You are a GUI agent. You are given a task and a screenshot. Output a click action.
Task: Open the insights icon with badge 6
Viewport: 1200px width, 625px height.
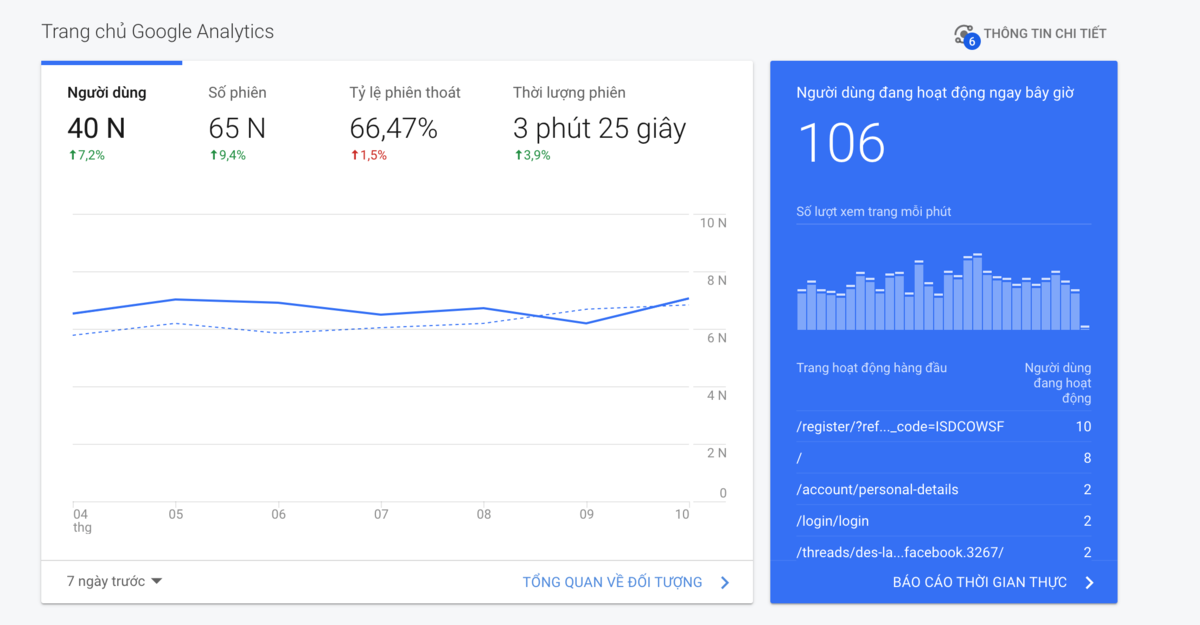(x=966, y=36)
